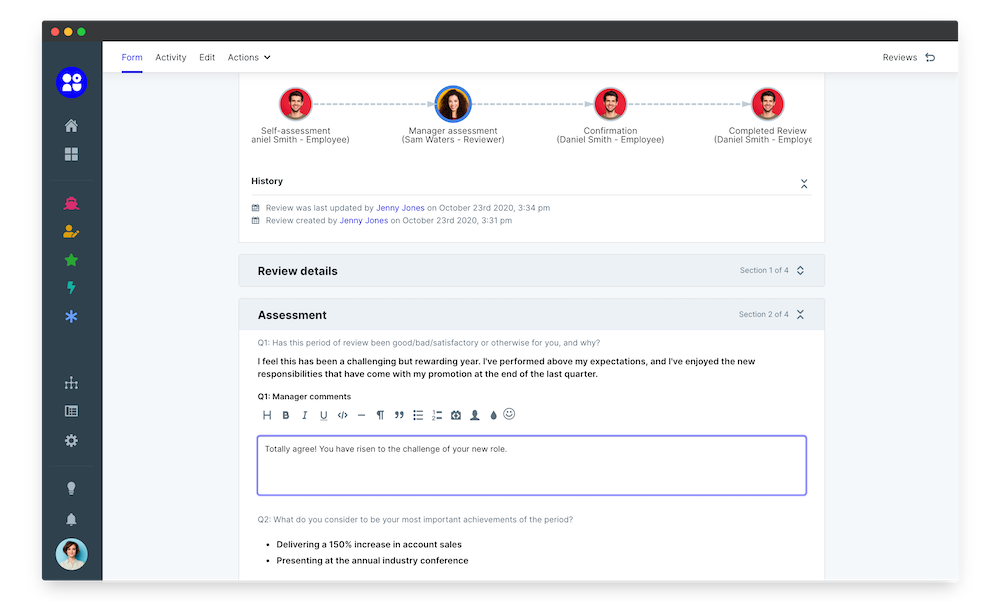The image size is (1000, 601).
Task: Click 'Presenting at the annual industry conference'
Action: (372, 561)
